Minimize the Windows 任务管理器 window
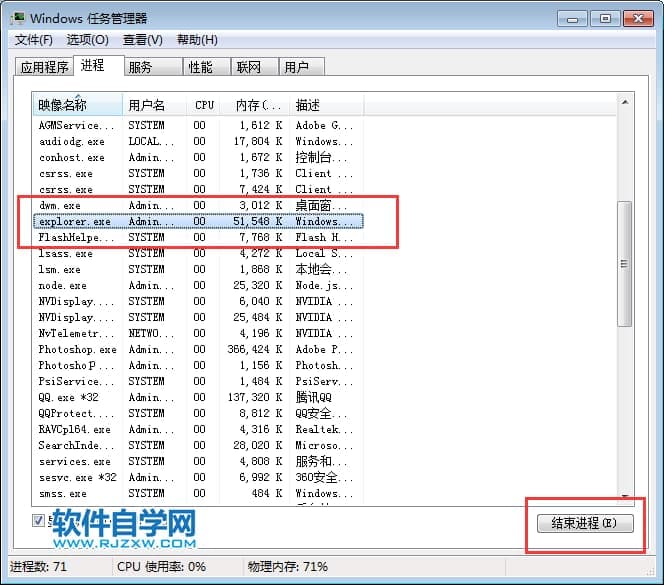This screenshot has width=664, height=585. (x=573, y=18)
